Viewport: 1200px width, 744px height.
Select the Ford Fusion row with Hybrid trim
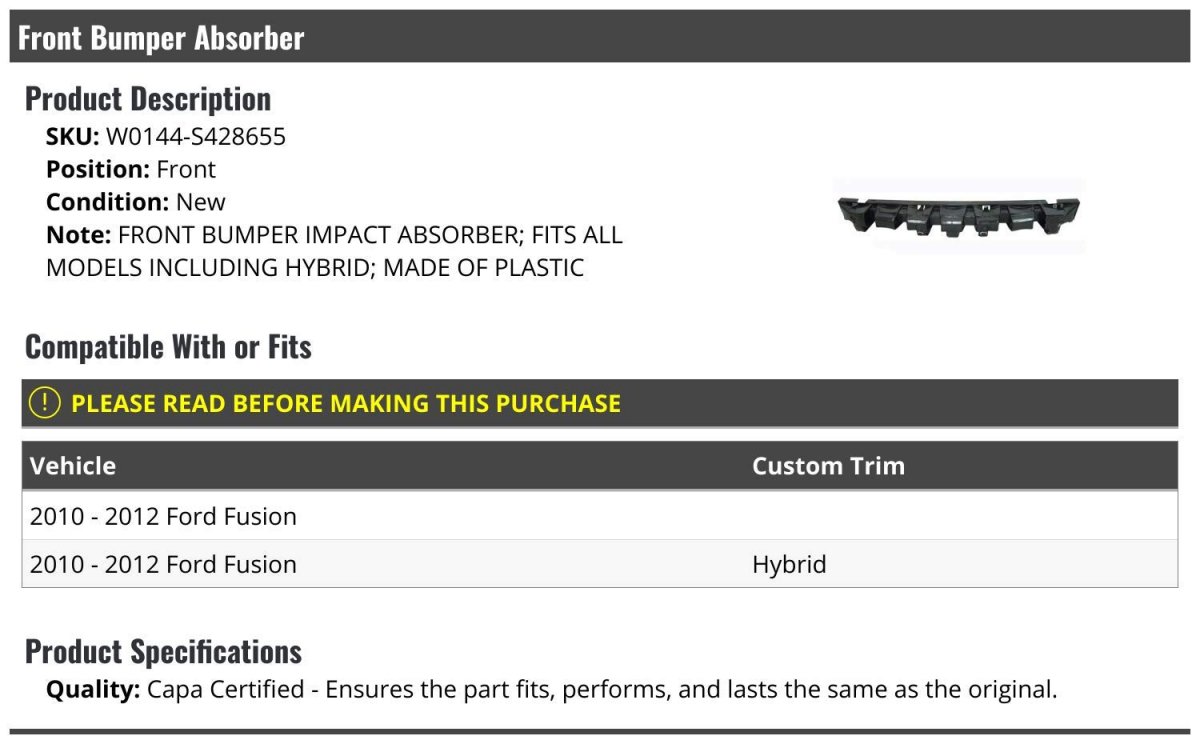coord(600,564)
